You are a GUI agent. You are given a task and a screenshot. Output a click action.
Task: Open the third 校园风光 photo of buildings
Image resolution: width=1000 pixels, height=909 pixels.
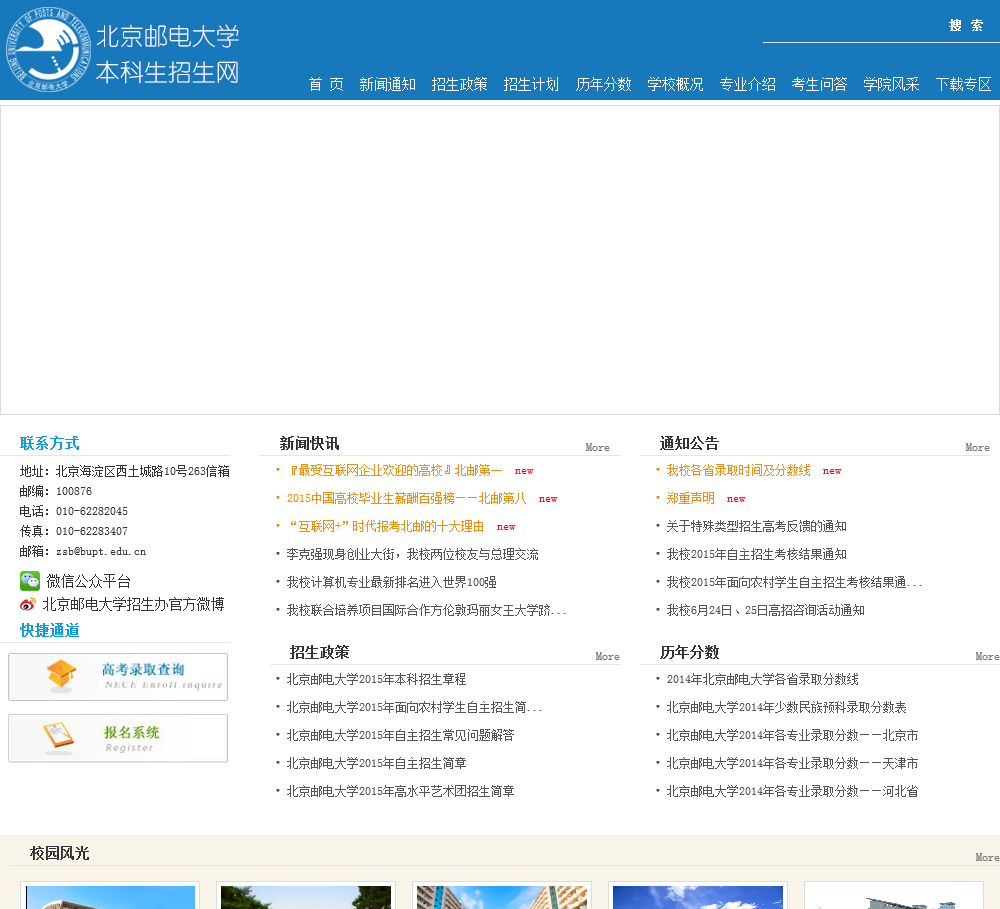pyautogui.click(x=502, y=897)
